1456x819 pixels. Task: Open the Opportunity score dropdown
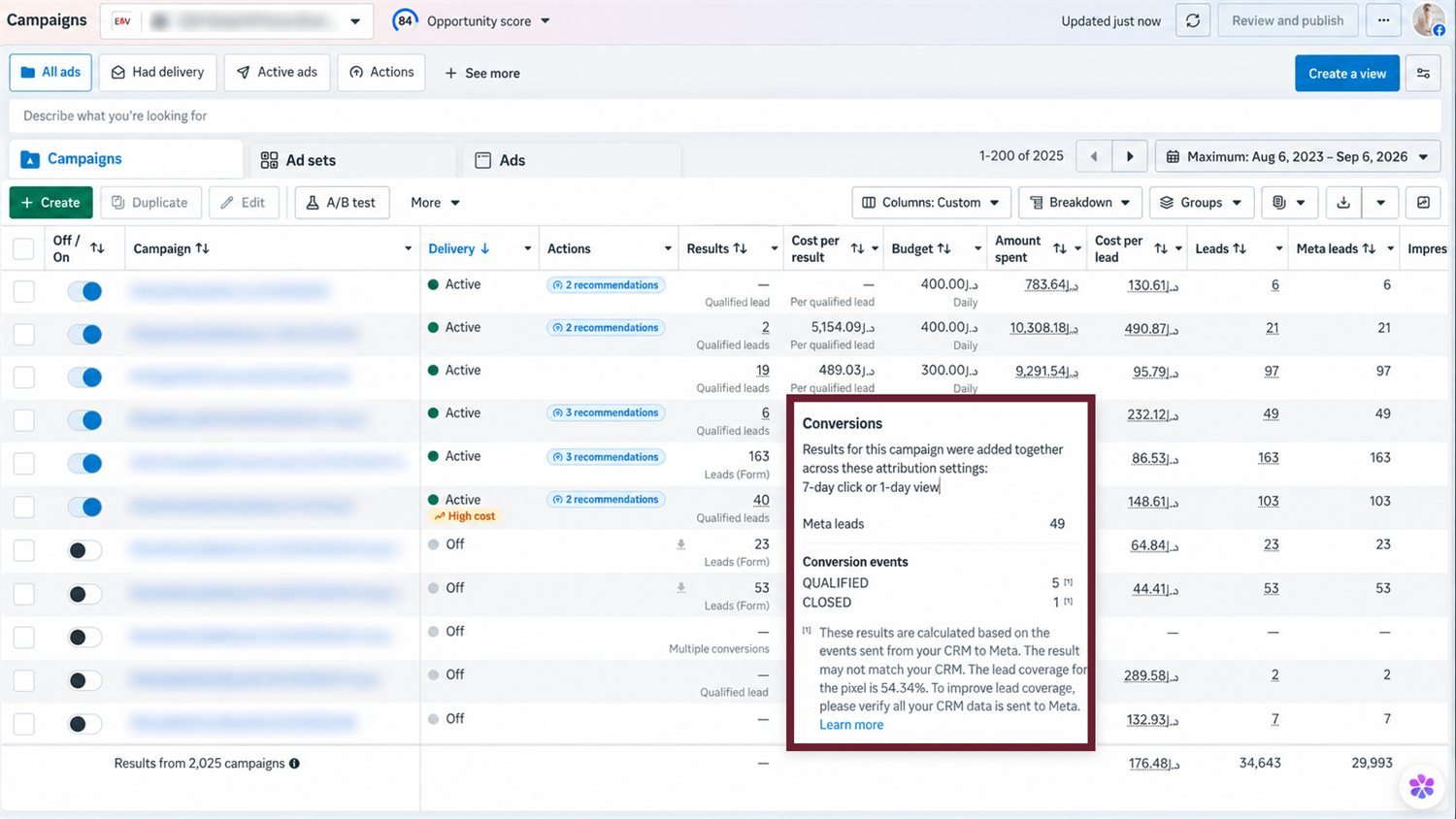(x=472, y=20)
